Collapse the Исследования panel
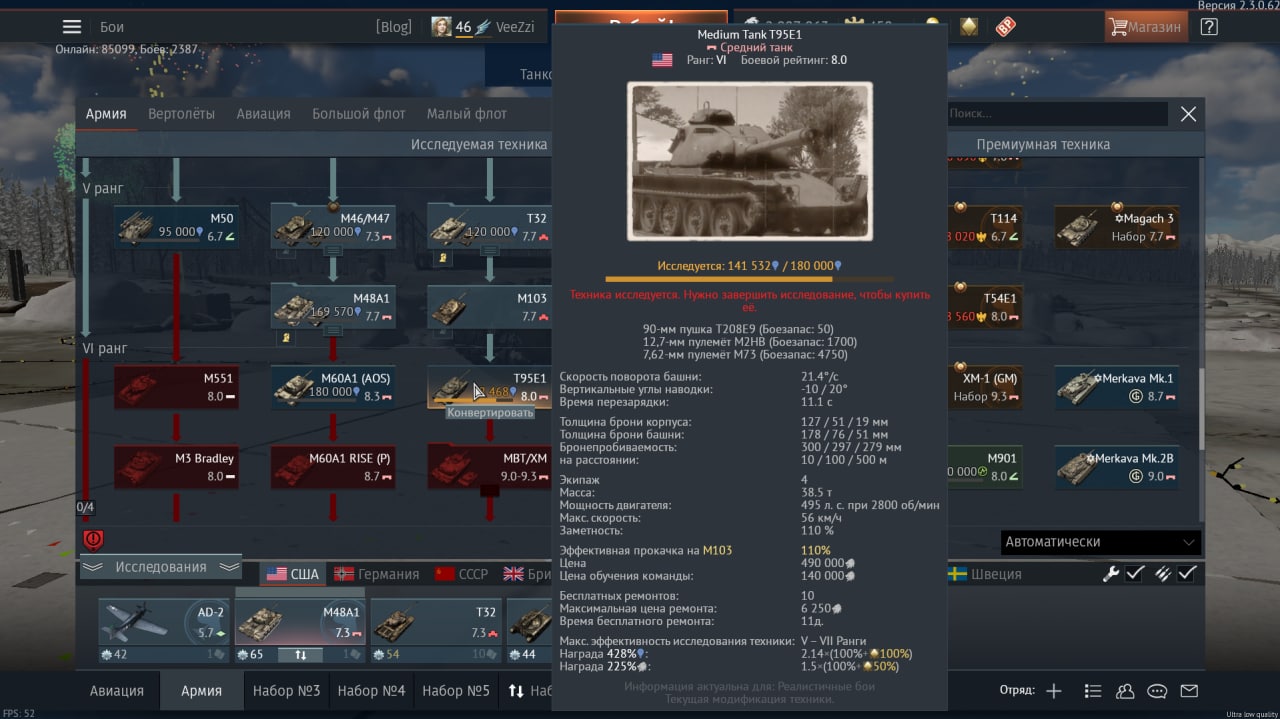The width and height of the screenshot is (1280, 719). [x=161, y=567]
